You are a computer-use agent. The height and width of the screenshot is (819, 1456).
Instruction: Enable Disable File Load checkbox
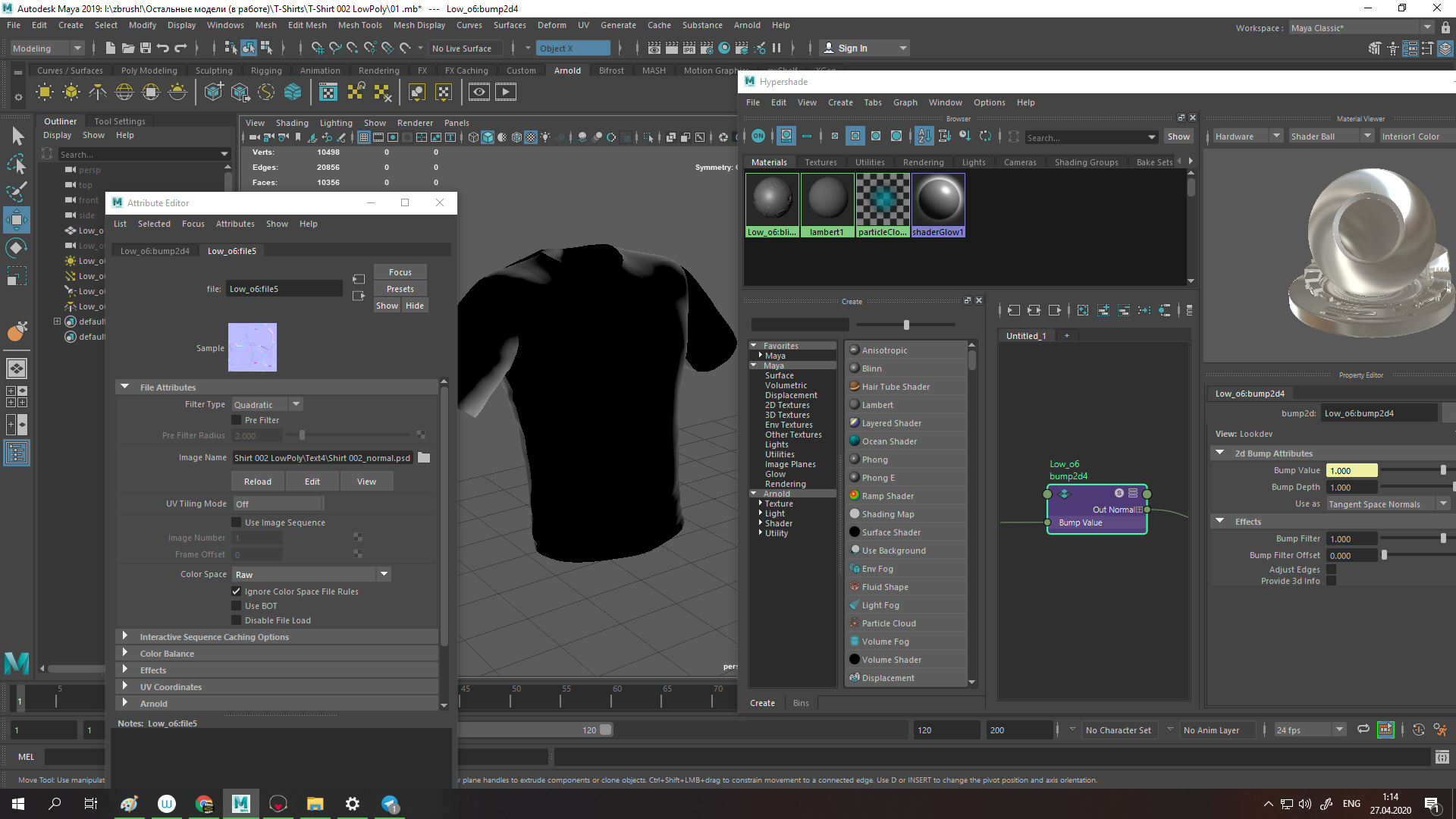click(237, 620)
